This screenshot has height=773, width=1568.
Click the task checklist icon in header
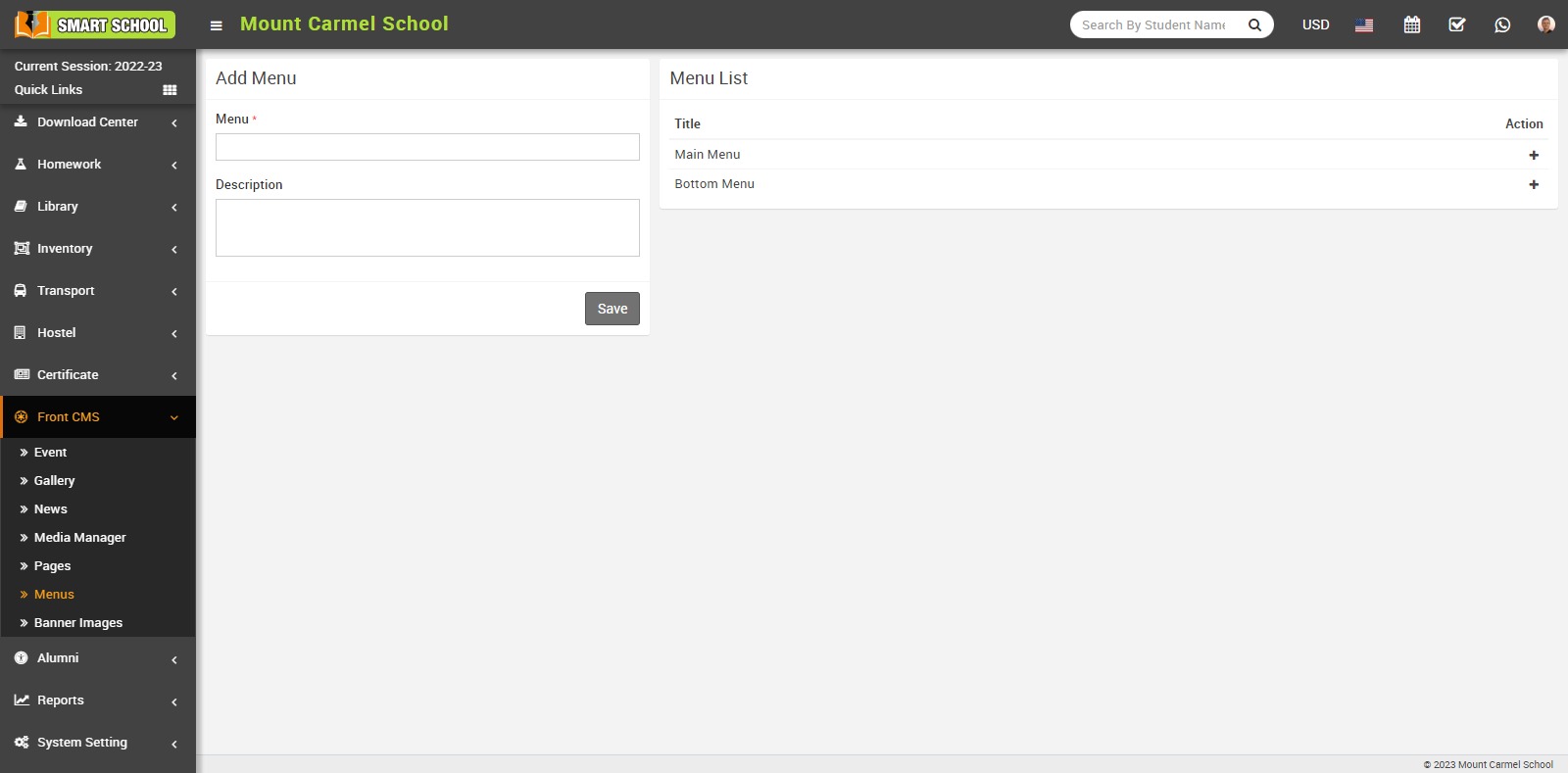coord(1457,24)
